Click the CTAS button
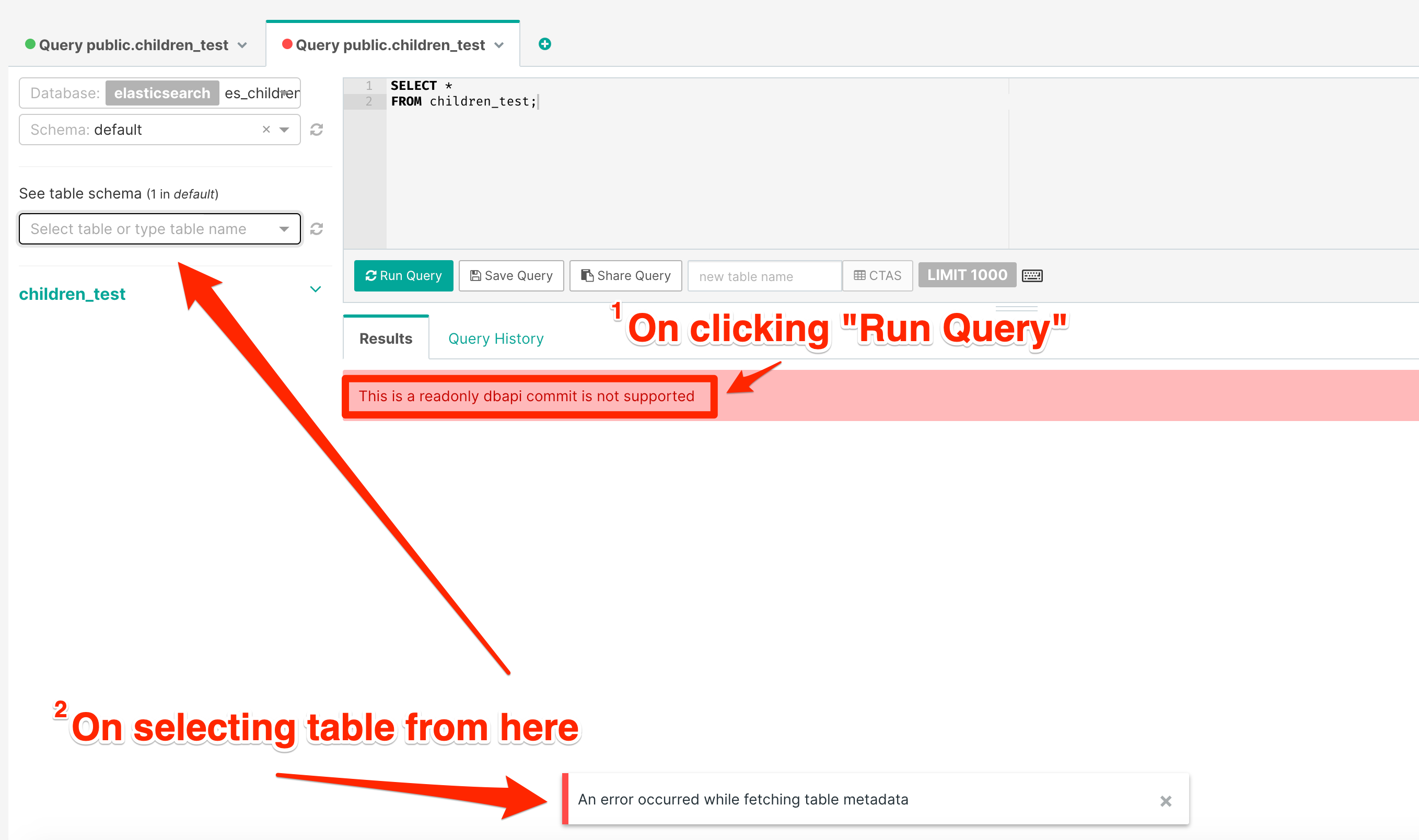Image resolution: width=1419 pixels, height=840 pixels. pyautogui.click(x=877, y=276)
